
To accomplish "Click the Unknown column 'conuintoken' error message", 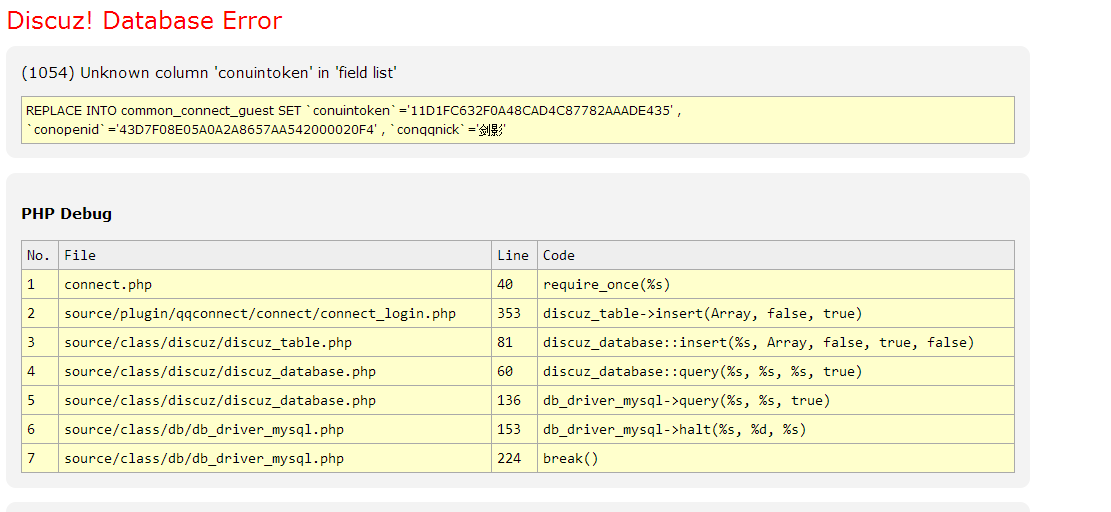I will 209,72.
